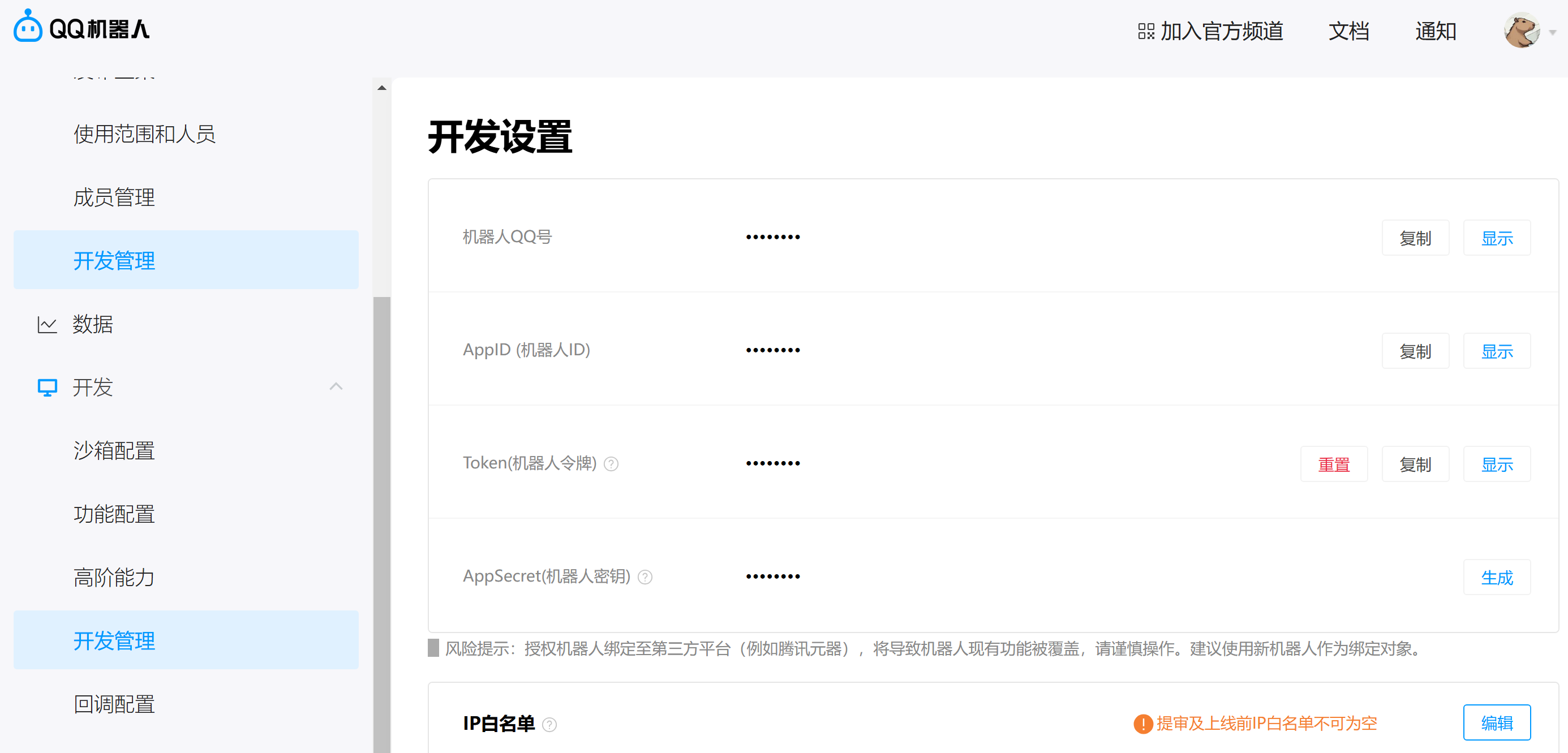This screenshot has height=753, width=1568.
Task: Open the Token help question mark icon
Action: 611,463
